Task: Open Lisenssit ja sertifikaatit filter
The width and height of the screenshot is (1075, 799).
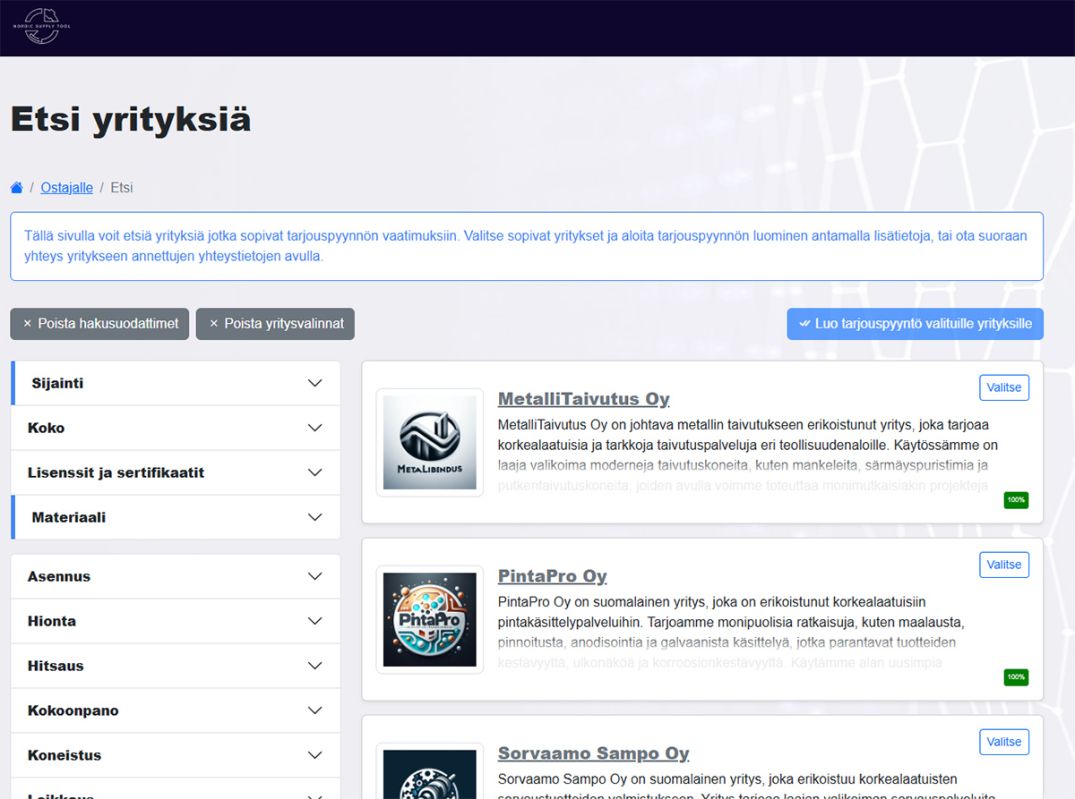Action: coord(176,473)
